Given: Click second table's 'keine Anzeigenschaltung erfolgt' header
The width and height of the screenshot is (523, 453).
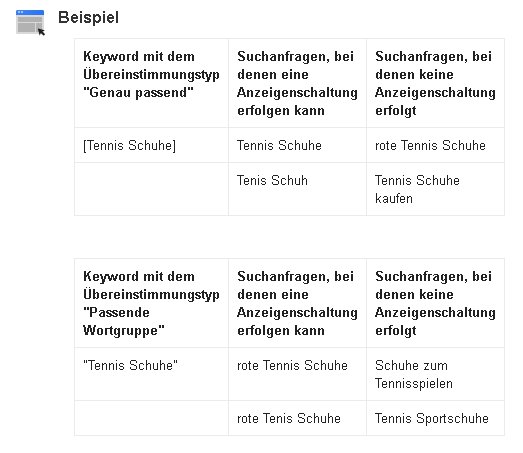Looking at the screenshot, I should (435, 303).
